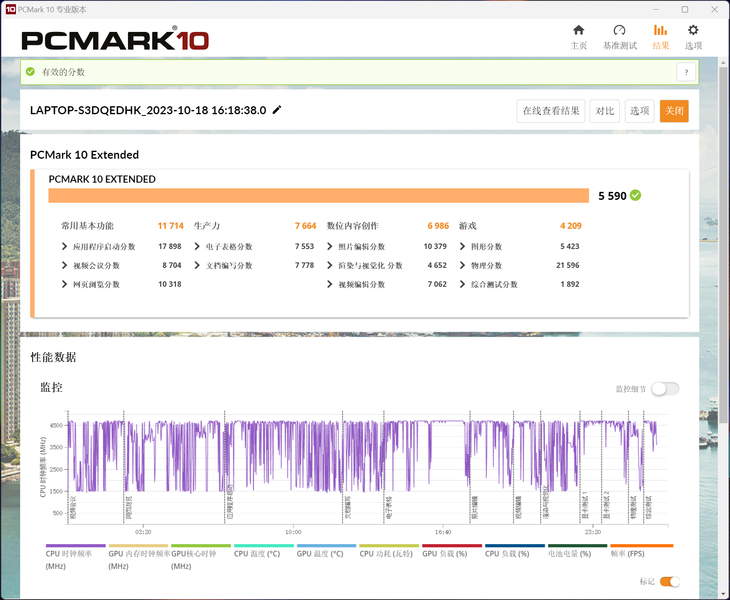730x600 pixels.
Task: Click the 生产力 score 7 664
Action: coord(305,226)
